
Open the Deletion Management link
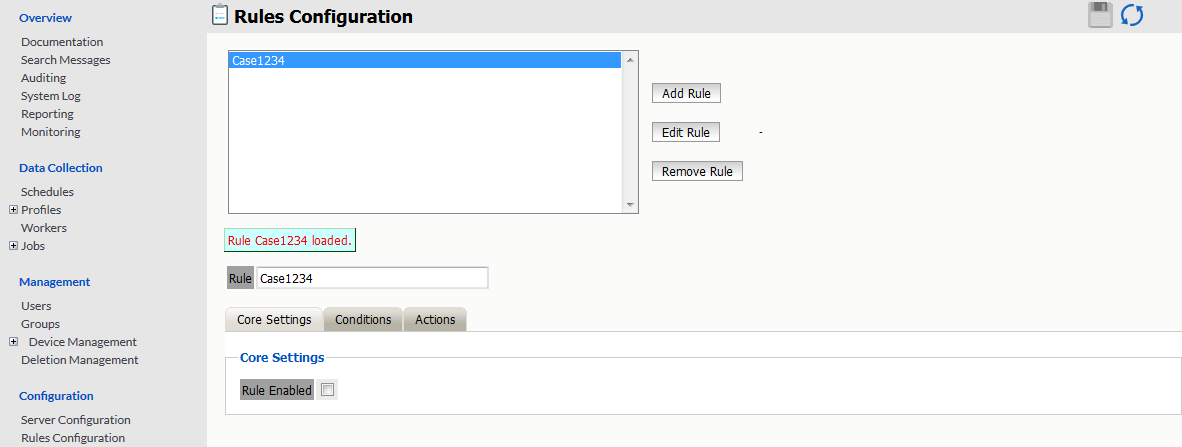(x=80, y=360)
